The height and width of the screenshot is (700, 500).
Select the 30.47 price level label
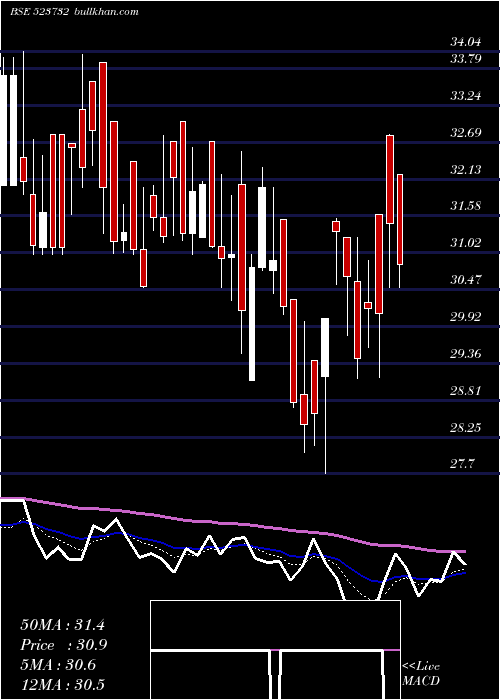click(466, 280)
